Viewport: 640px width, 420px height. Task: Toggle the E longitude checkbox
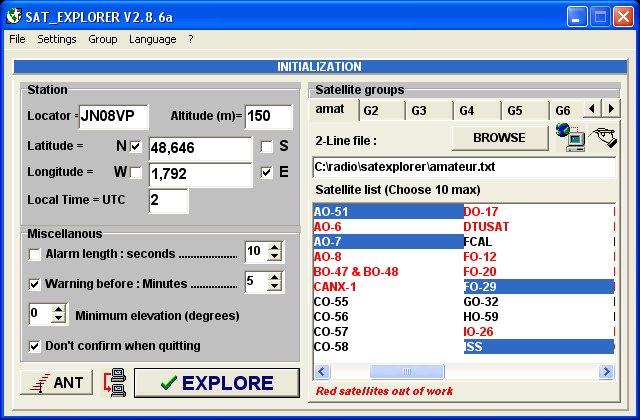click(267, 172)
